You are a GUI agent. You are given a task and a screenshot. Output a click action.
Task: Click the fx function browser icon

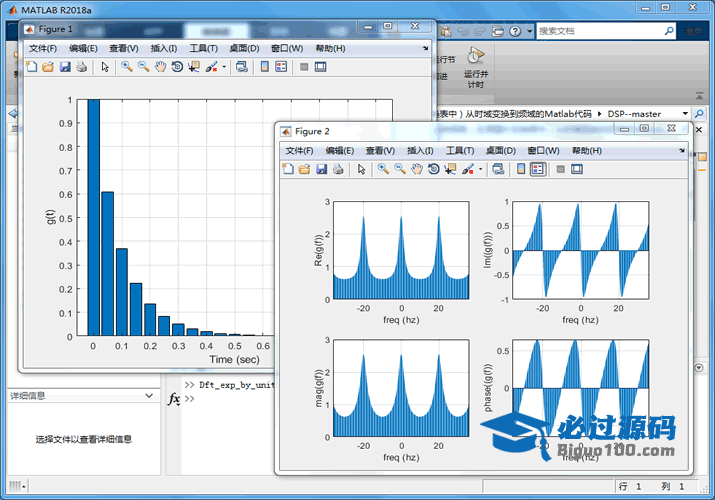[174, 398]
